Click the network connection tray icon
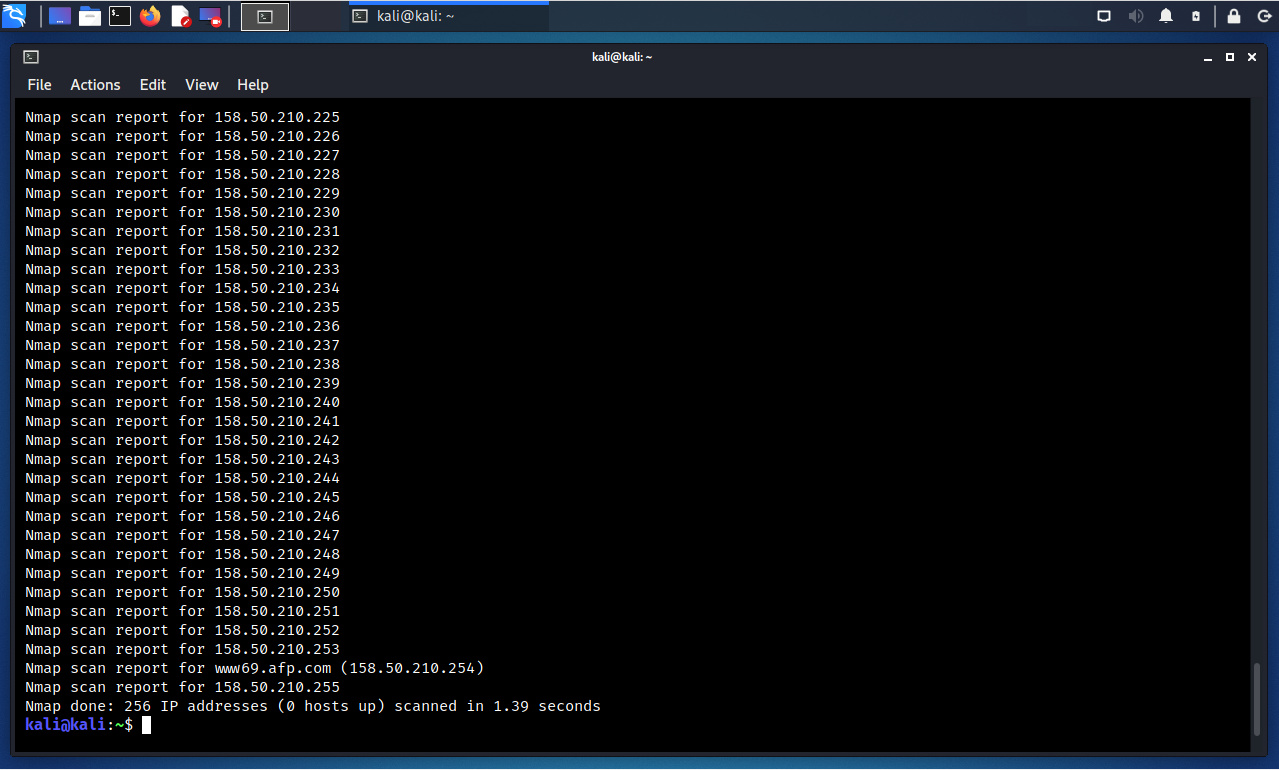Image resolution: width=1279 pixels, height=770 pixels. tap(1104, 16)
